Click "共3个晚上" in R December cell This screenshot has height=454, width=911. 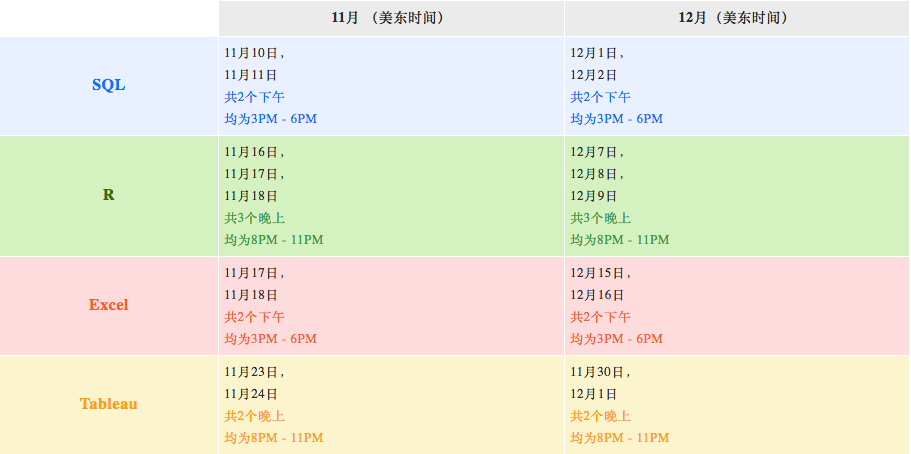pyautogui.click(x=600, y=218)
